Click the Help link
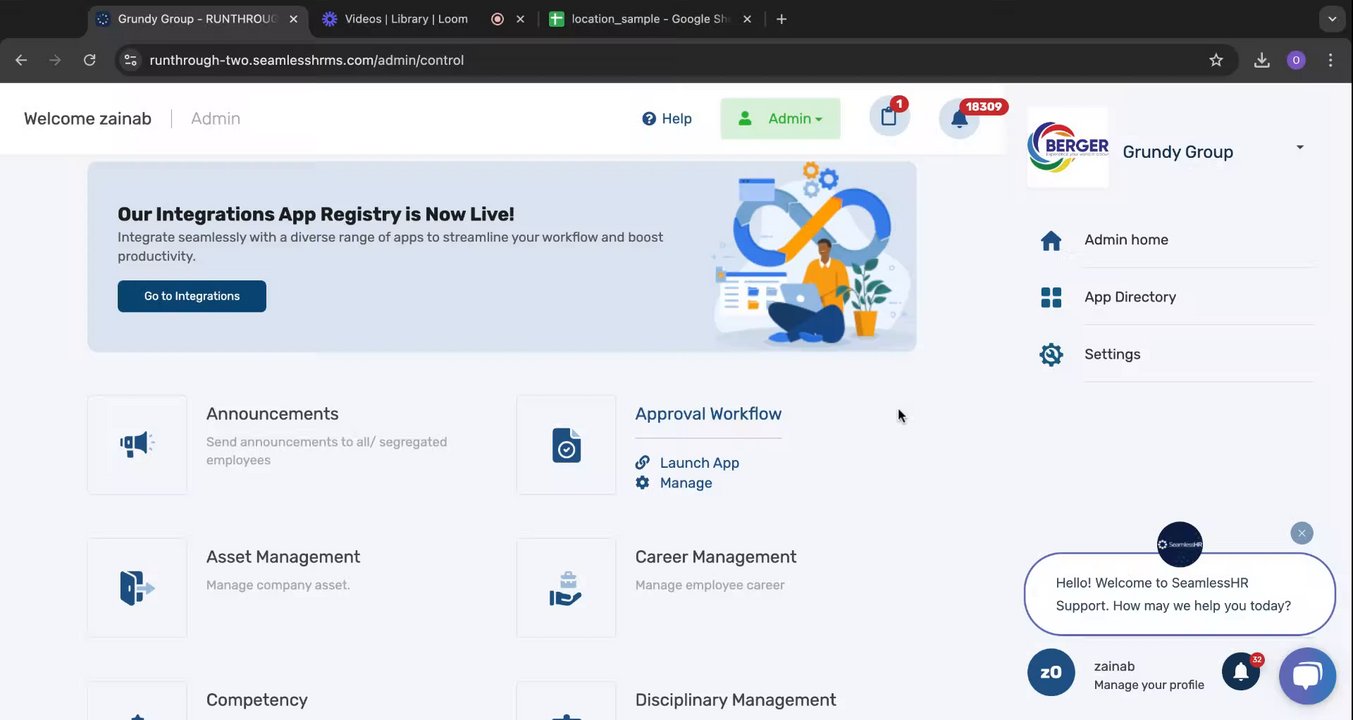 pyautogui.click(x=677, y=118)
